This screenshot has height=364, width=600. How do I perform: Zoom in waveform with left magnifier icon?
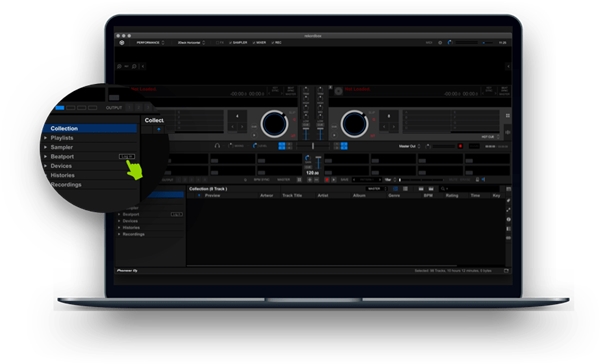point(119,66)
